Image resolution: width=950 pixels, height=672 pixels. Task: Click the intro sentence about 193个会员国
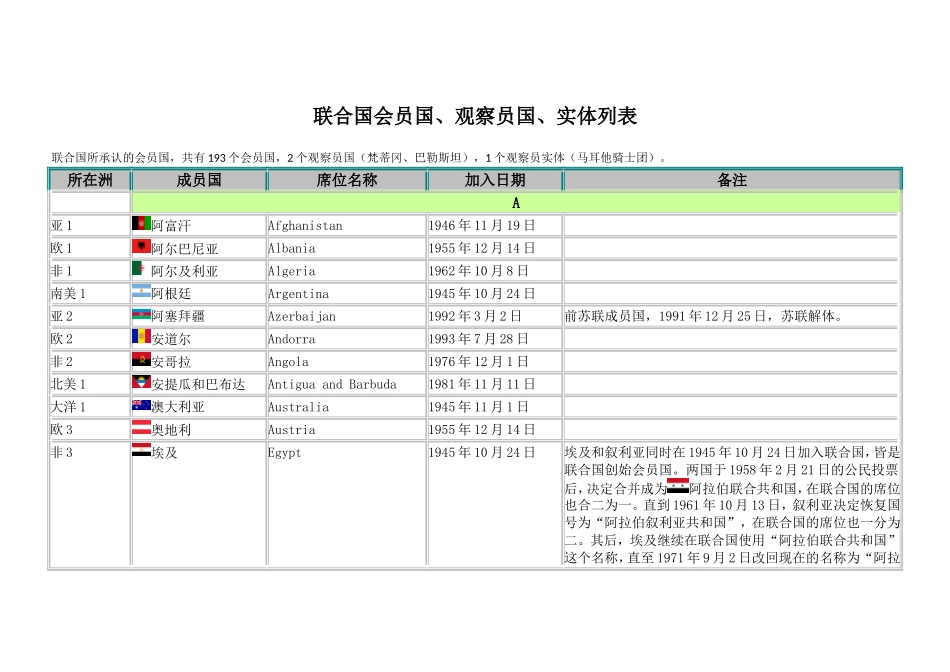pos(359,158)
